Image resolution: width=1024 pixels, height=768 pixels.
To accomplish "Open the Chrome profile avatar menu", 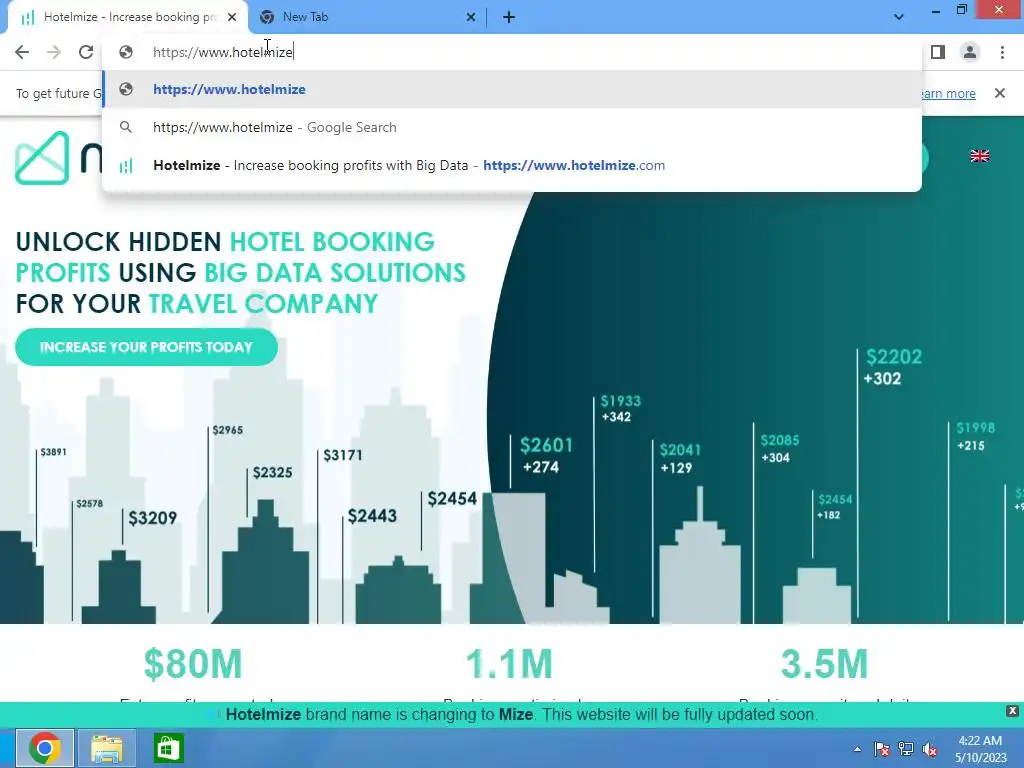I will tap(970, 52).
